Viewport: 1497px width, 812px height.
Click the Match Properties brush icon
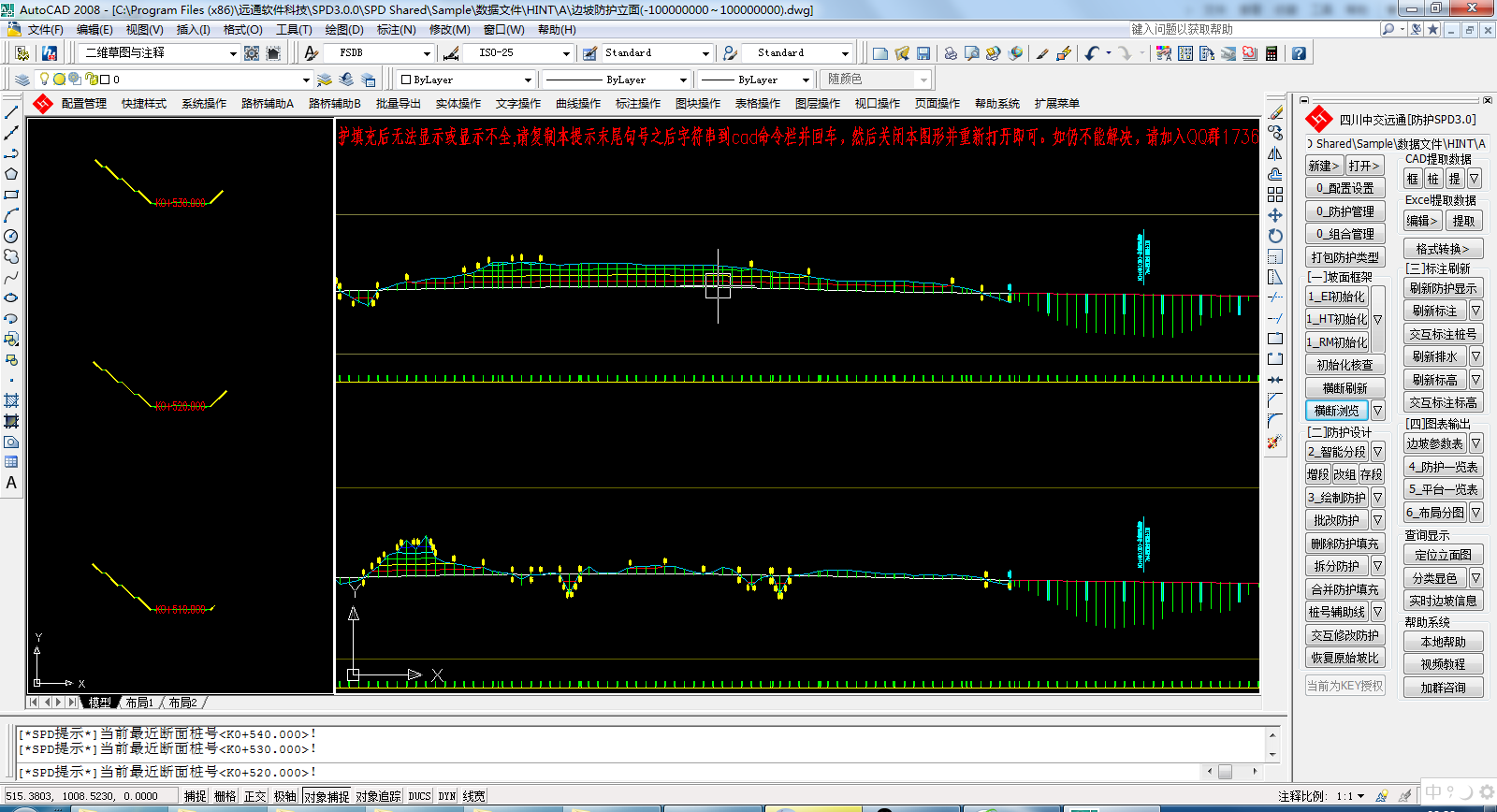1041,53
